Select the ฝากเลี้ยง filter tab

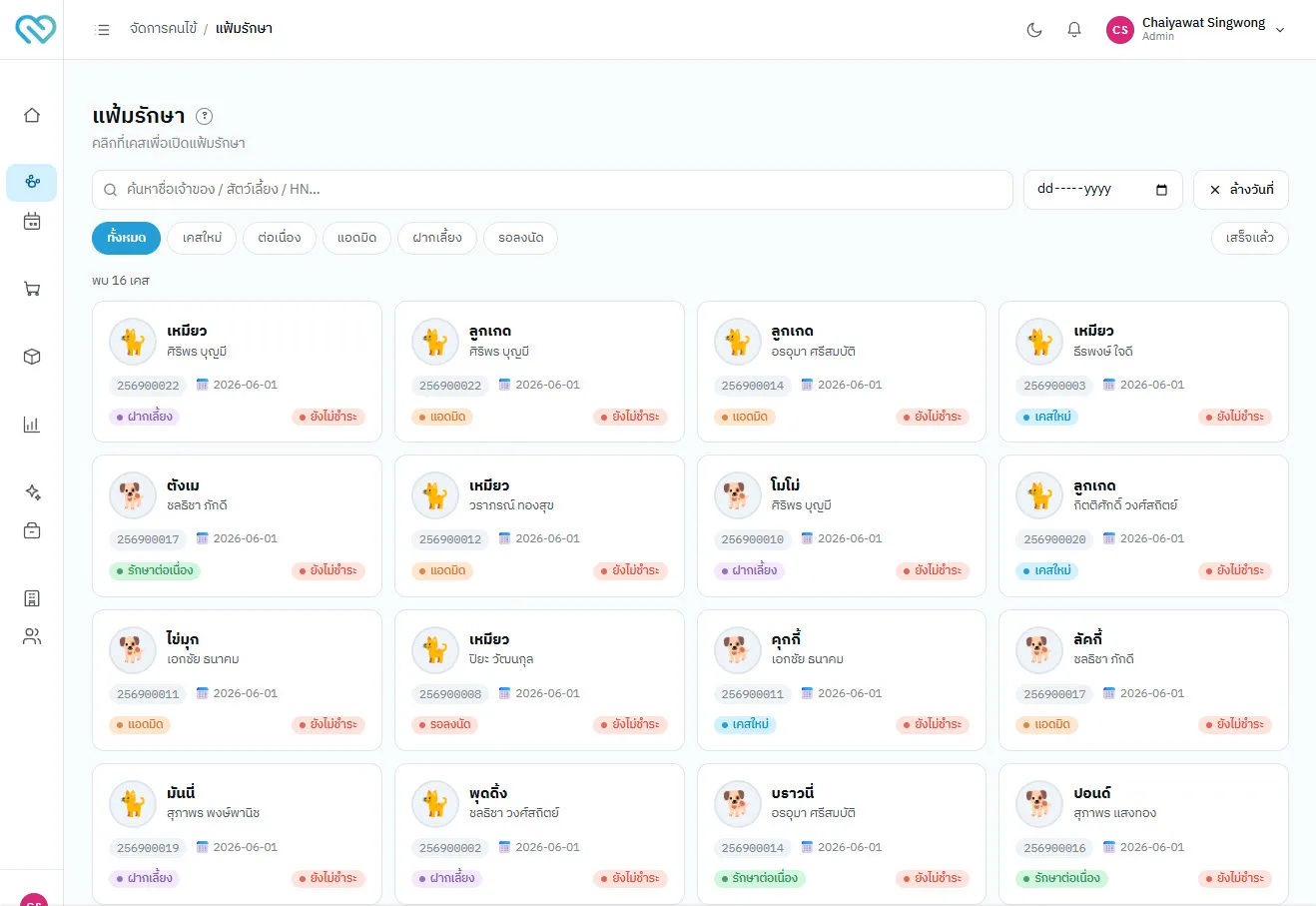[437, 238]
